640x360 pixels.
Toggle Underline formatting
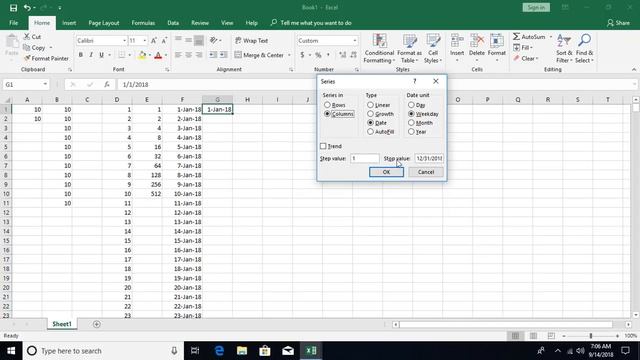101,55
